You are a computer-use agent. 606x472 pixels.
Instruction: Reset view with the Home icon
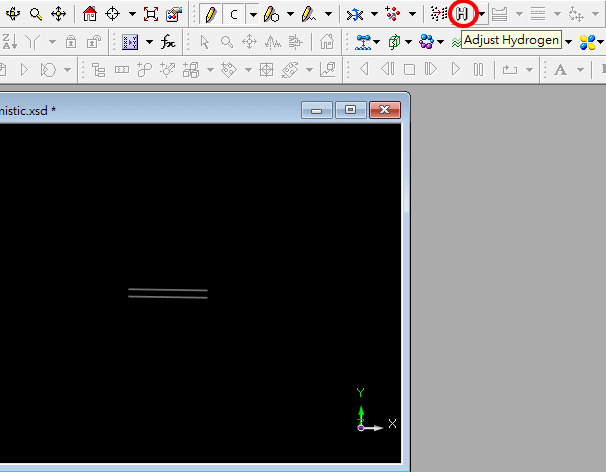tap(90, 15)
